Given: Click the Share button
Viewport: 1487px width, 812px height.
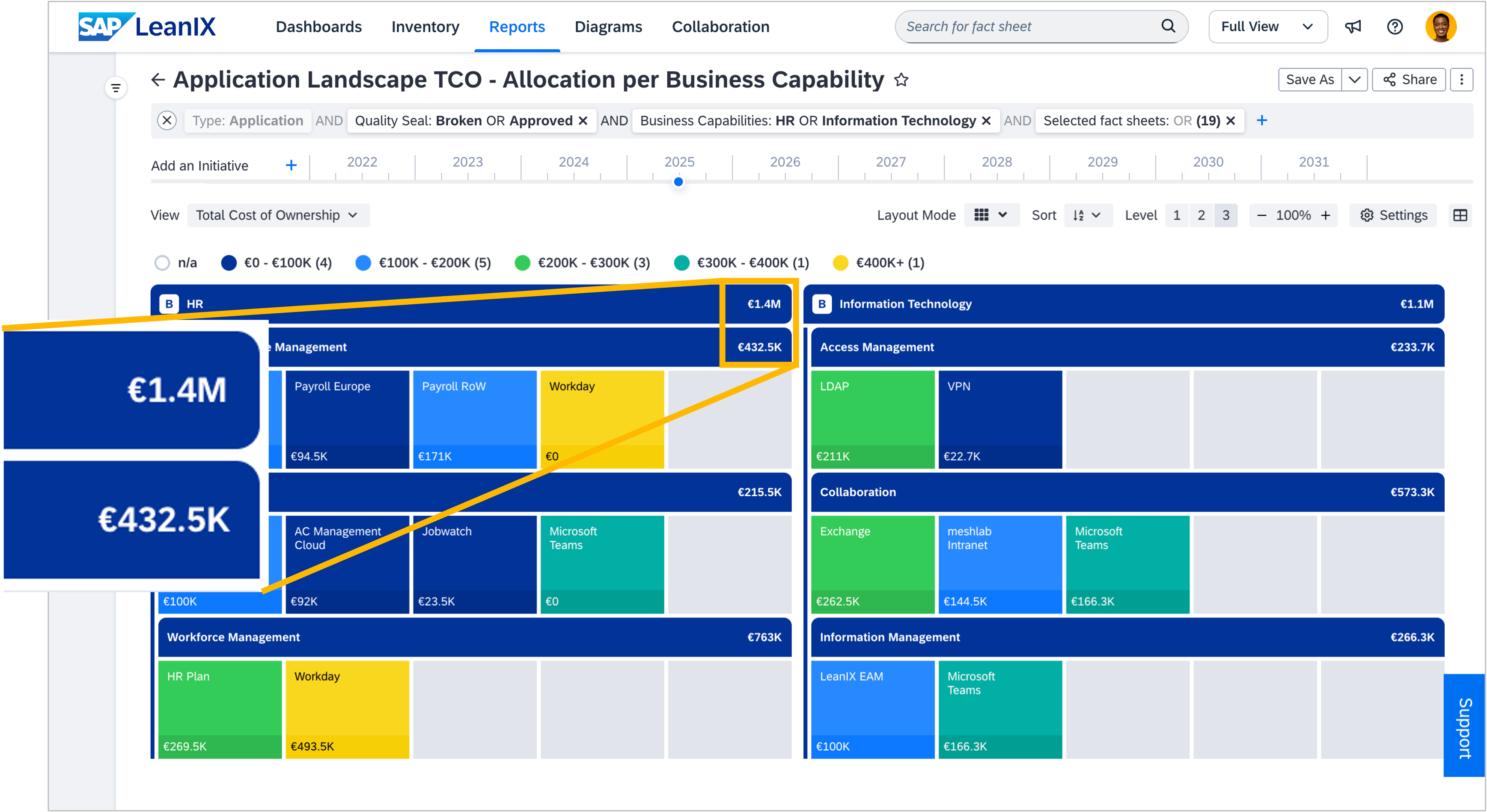Looking at the screenshot, I should click(x=1409, y=80).
